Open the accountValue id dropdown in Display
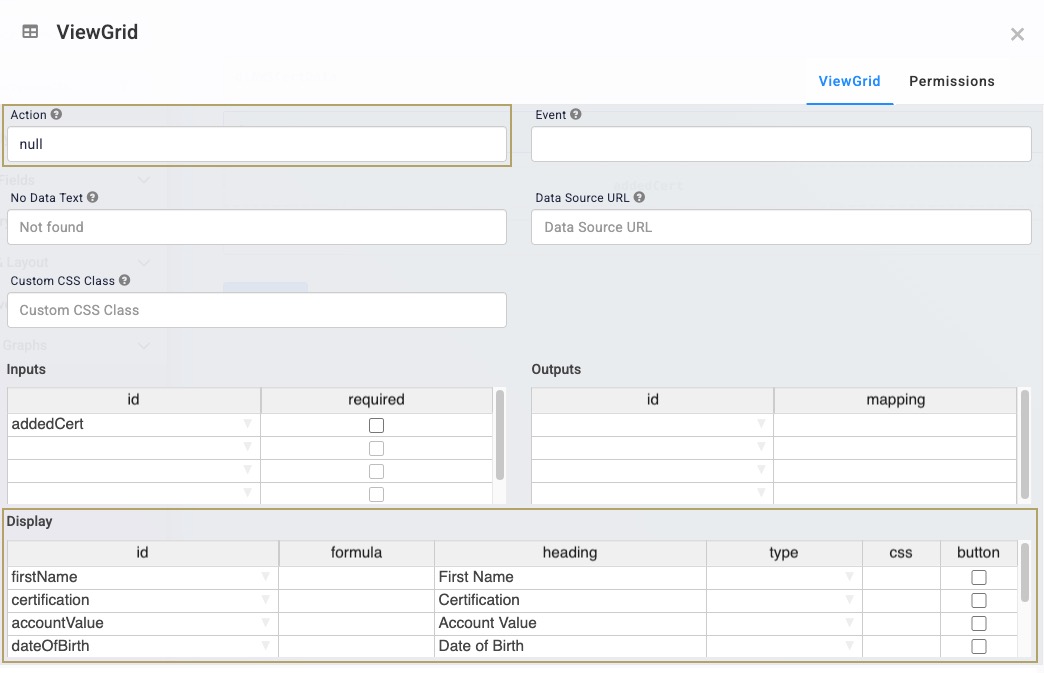The image size is (1044, 673). pos(266,623)
